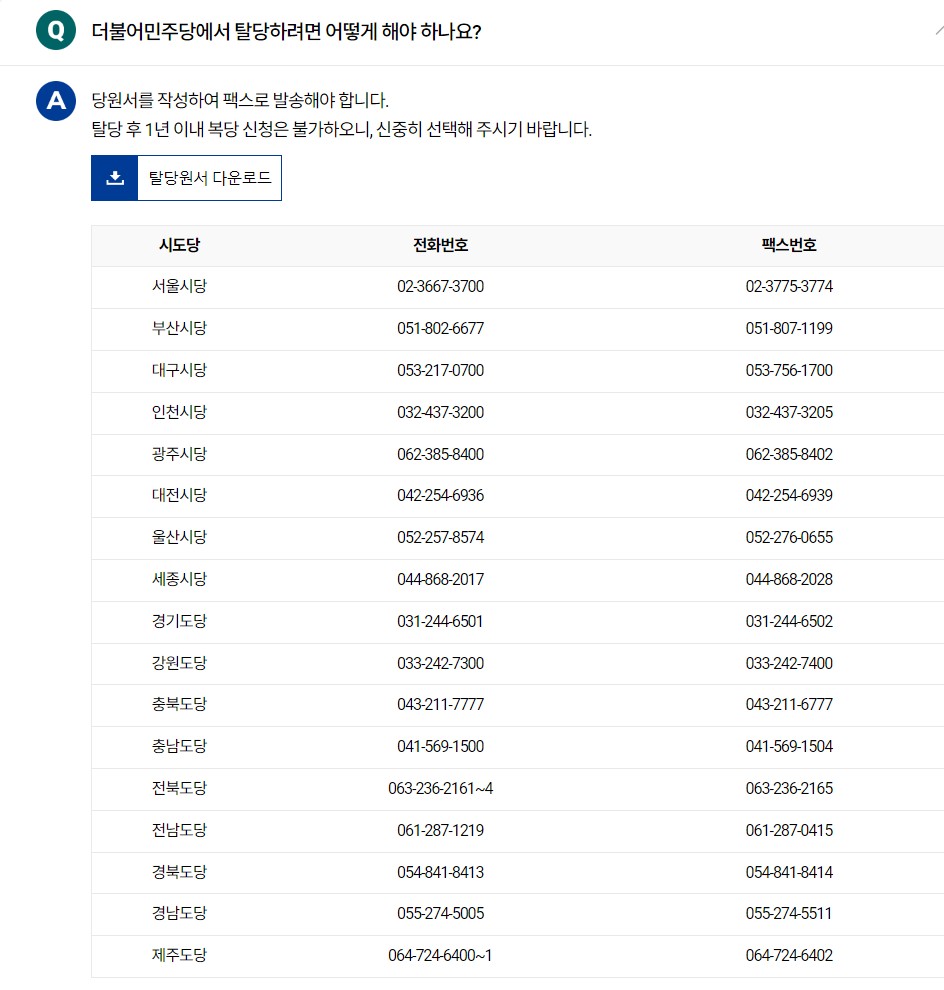Click fax number 033-242-7400

coord(789,663)
